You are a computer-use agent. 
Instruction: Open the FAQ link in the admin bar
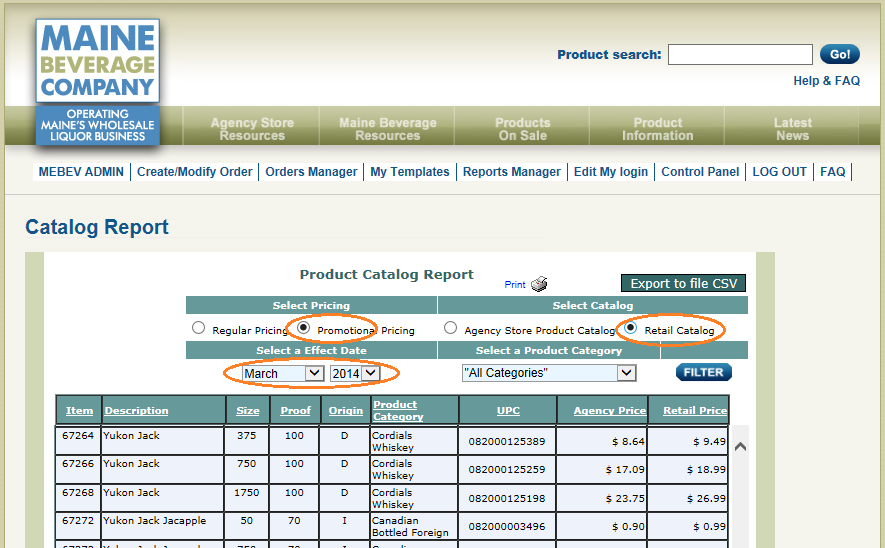coord(833,172)
